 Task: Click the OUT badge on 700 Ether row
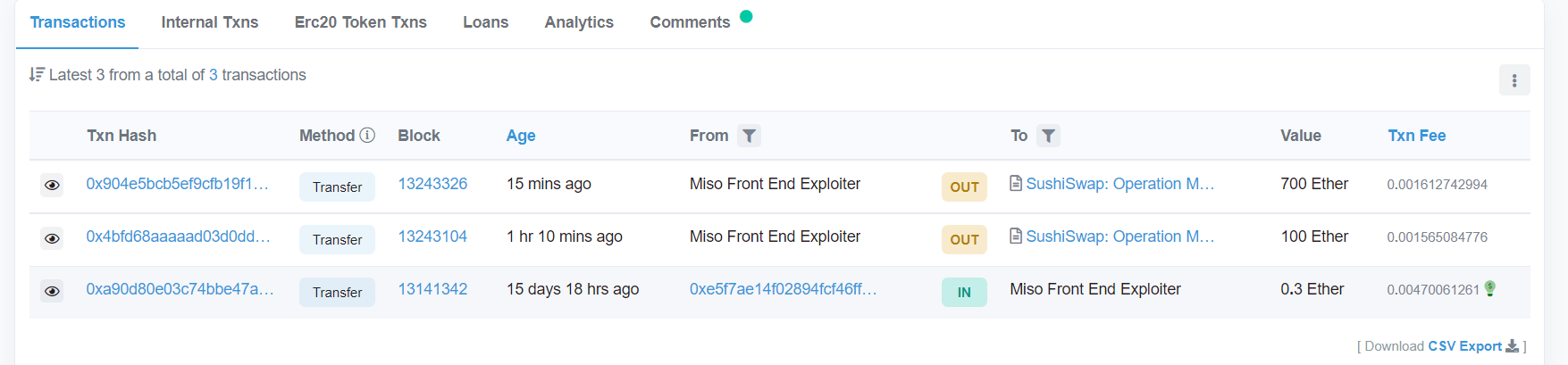pos(964,187)
